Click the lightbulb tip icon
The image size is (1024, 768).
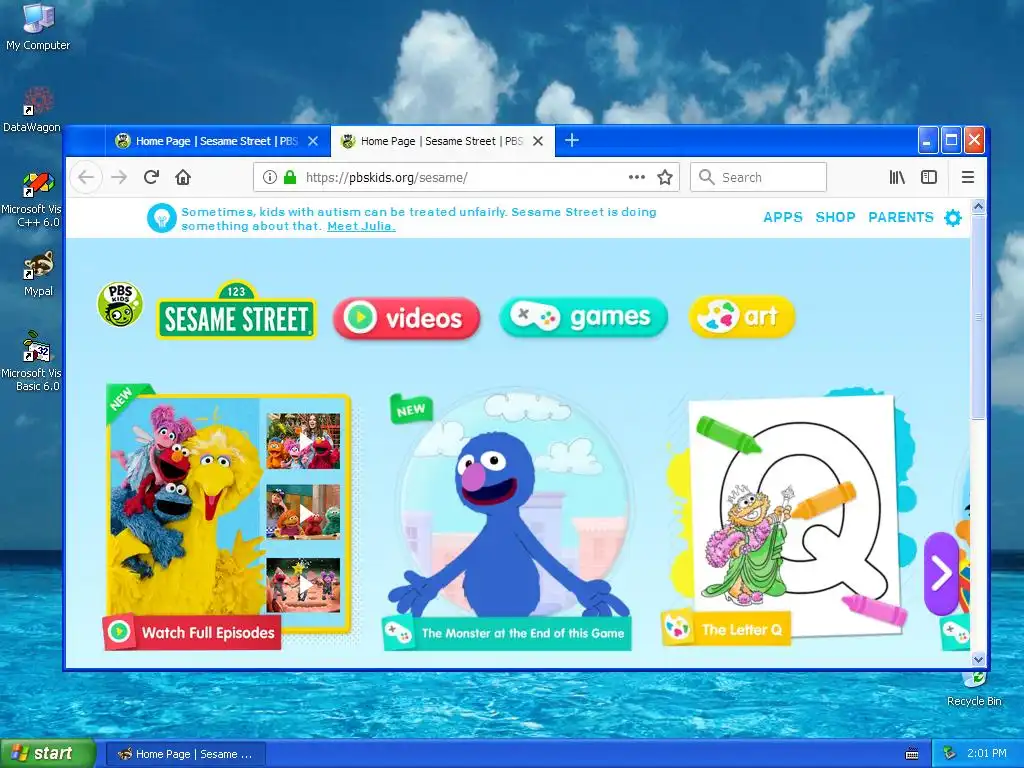[x=161, y=218]
